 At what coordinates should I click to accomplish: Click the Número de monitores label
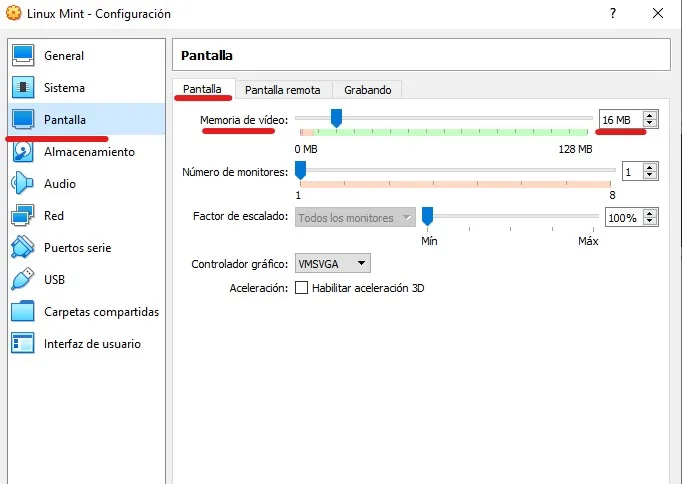click(235, 172)
